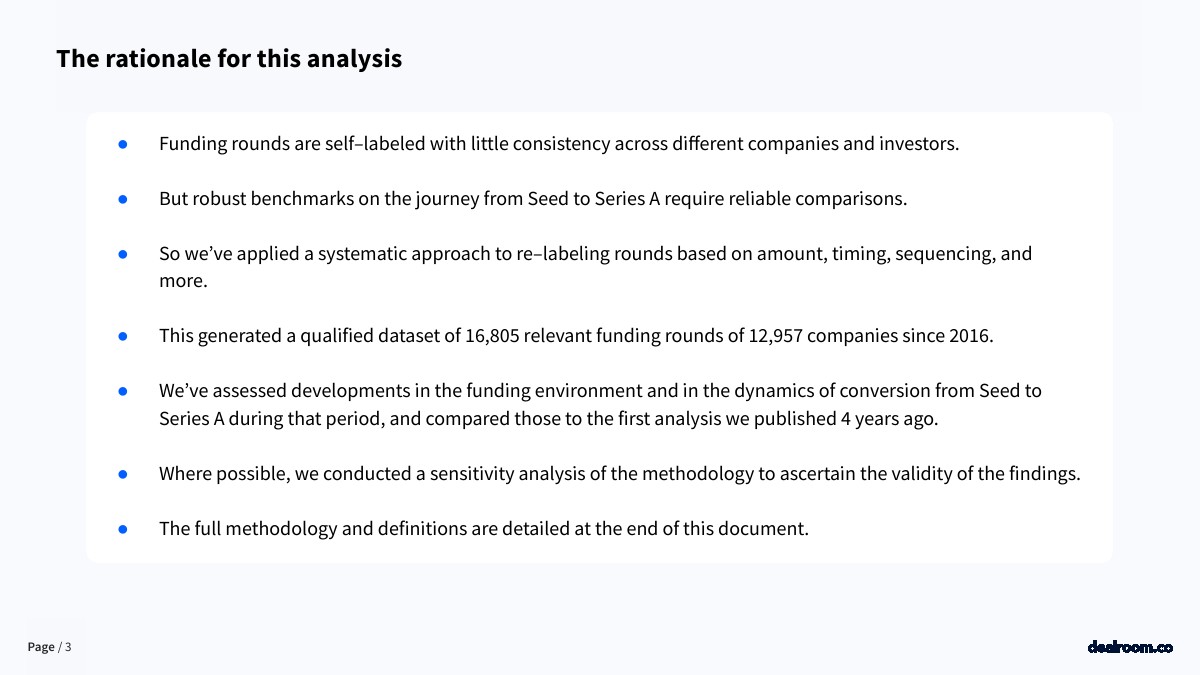1200x675 pixels.
Task: Click the sentence about self-labeled funding rounds
Action: 558,144
